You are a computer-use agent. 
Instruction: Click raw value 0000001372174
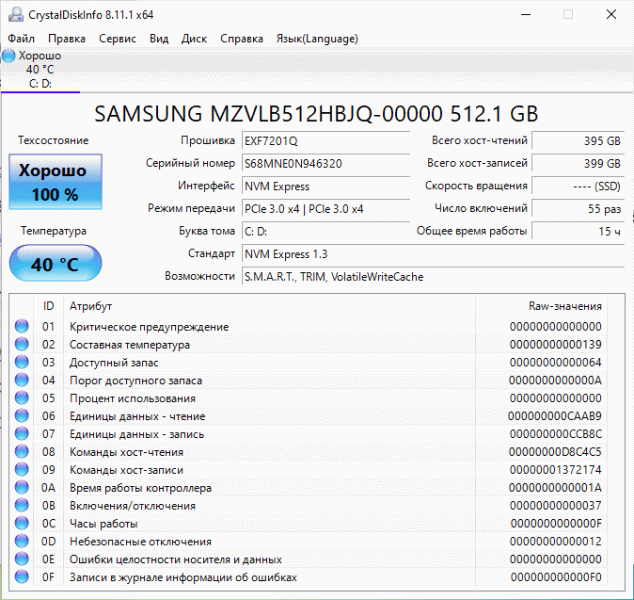[556, 470]
